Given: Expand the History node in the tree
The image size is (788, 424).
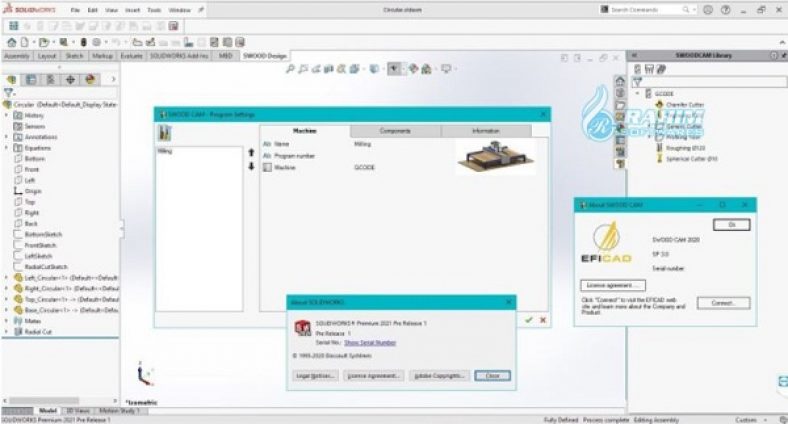Looking at the screenshot, I should pos(7,116).
